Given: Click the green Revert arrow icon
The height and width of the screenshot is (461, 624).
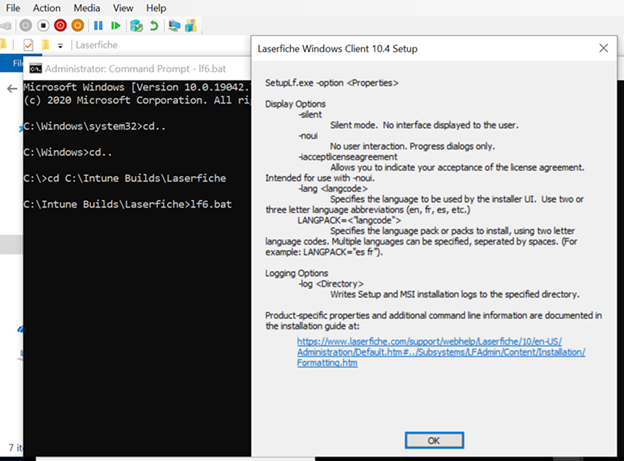Looking at the screenshot, I should pos(154,26).
